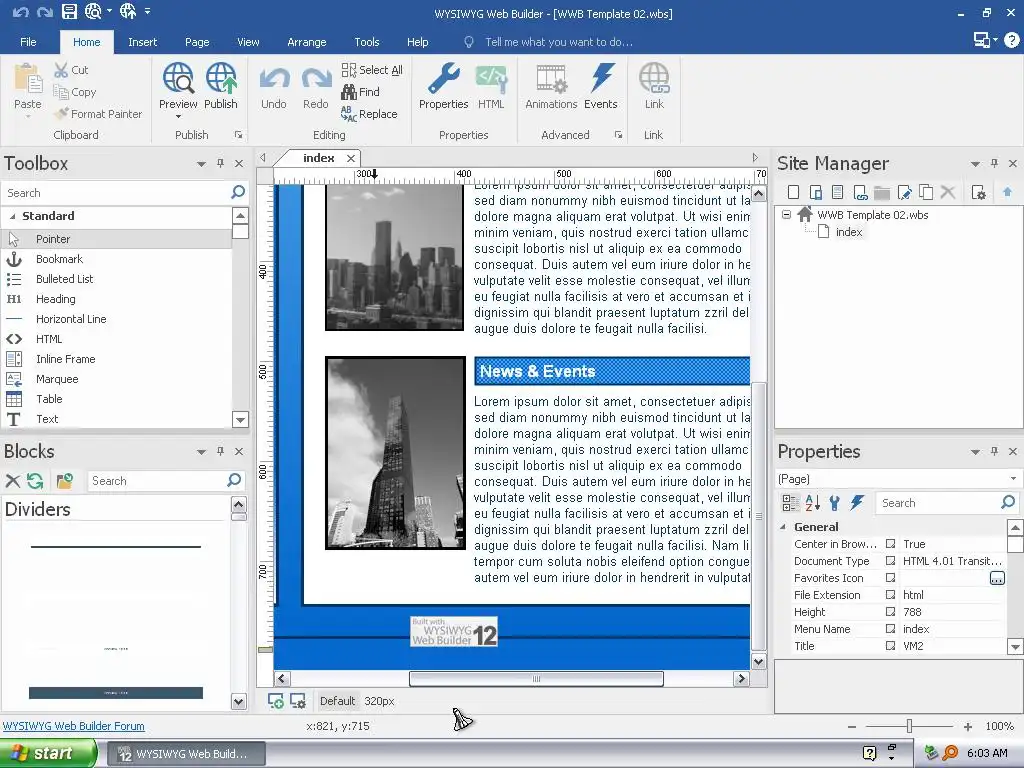
Task: Toggle marker next to File Extension
Action: (x=890, y=595)
